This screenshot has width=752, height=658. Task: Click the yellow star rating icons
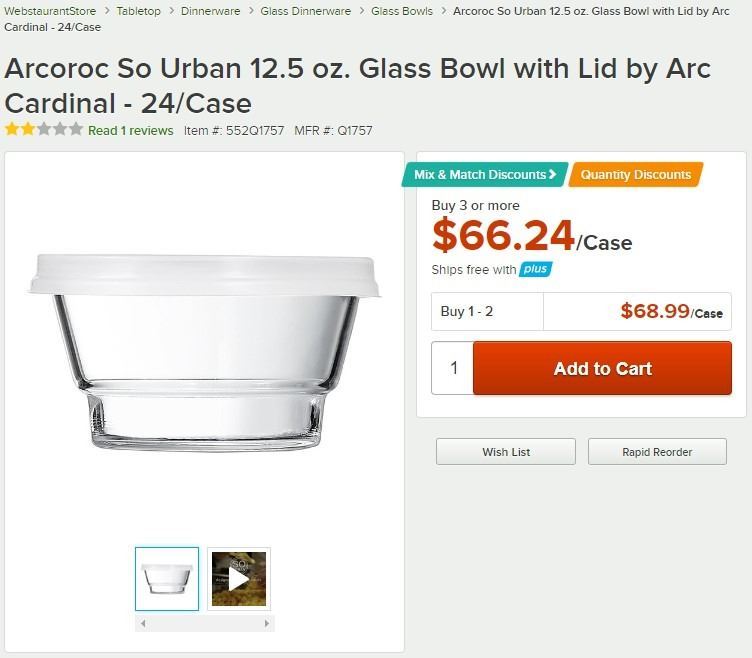[43, 129]
